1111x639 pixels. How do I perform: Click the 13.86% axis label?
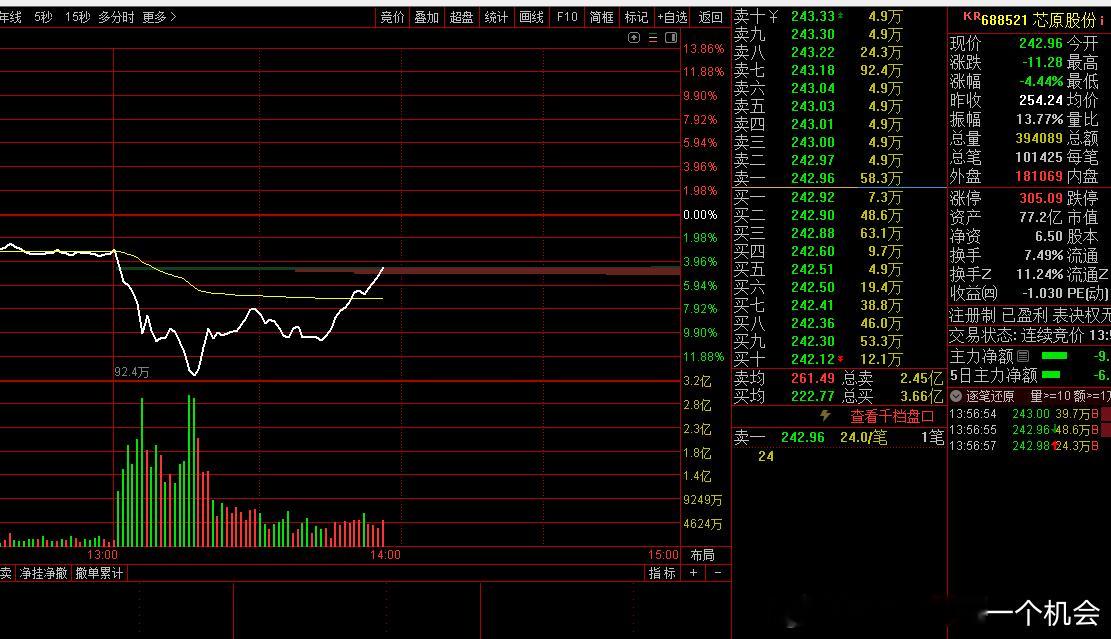pyautogui.click(x=703, y=49)
